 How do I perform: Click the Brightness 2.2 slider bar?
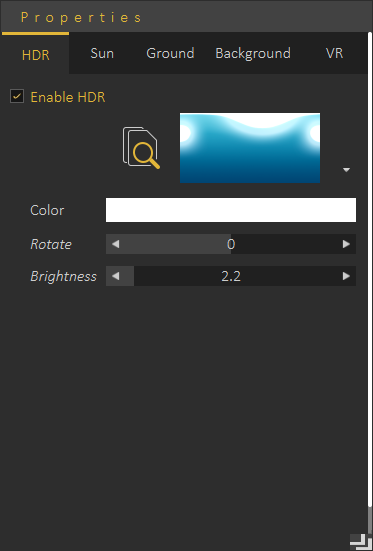(231, 276)
